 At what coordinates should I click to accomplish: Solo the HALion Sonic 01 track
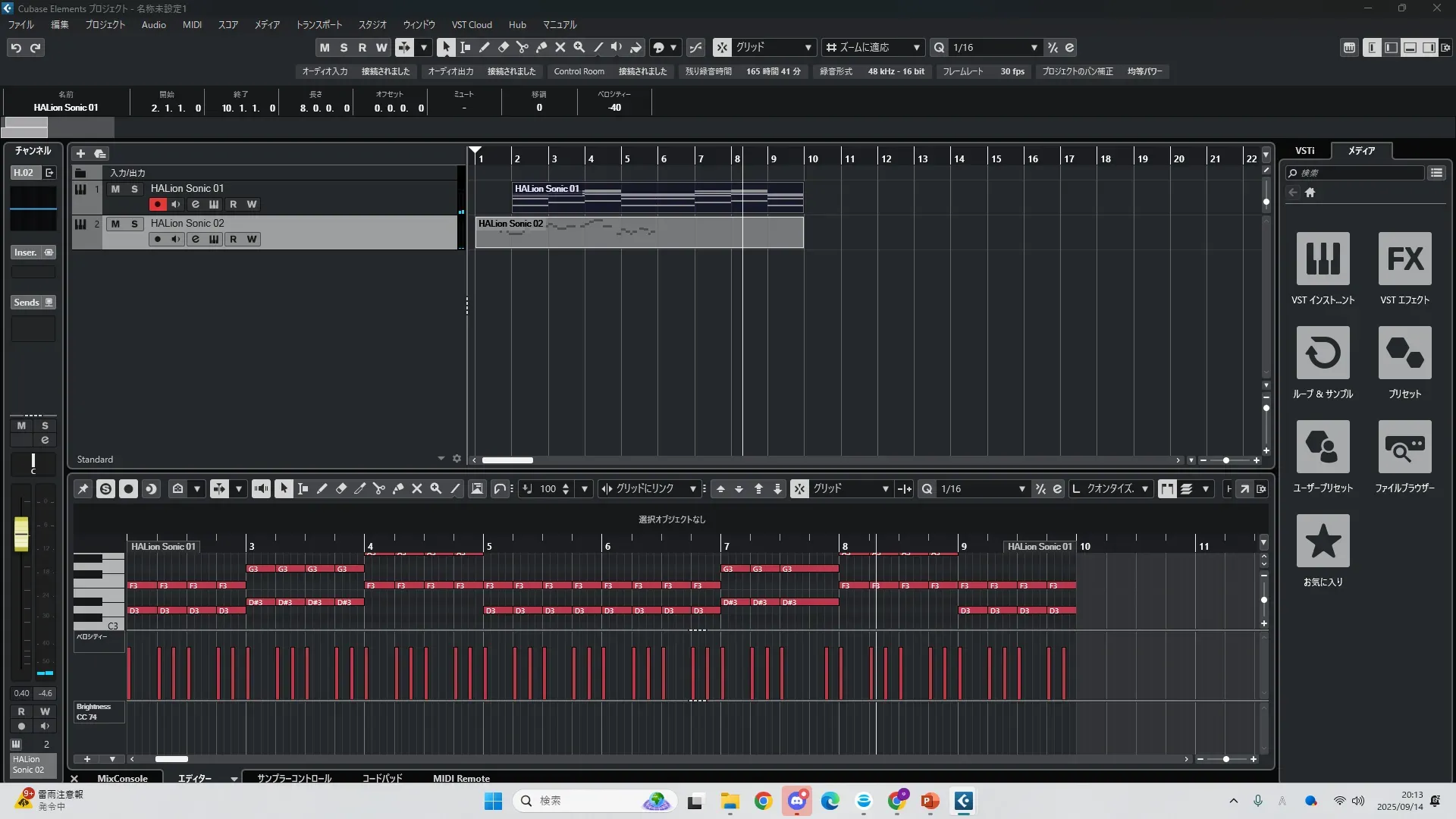(134, 189)
